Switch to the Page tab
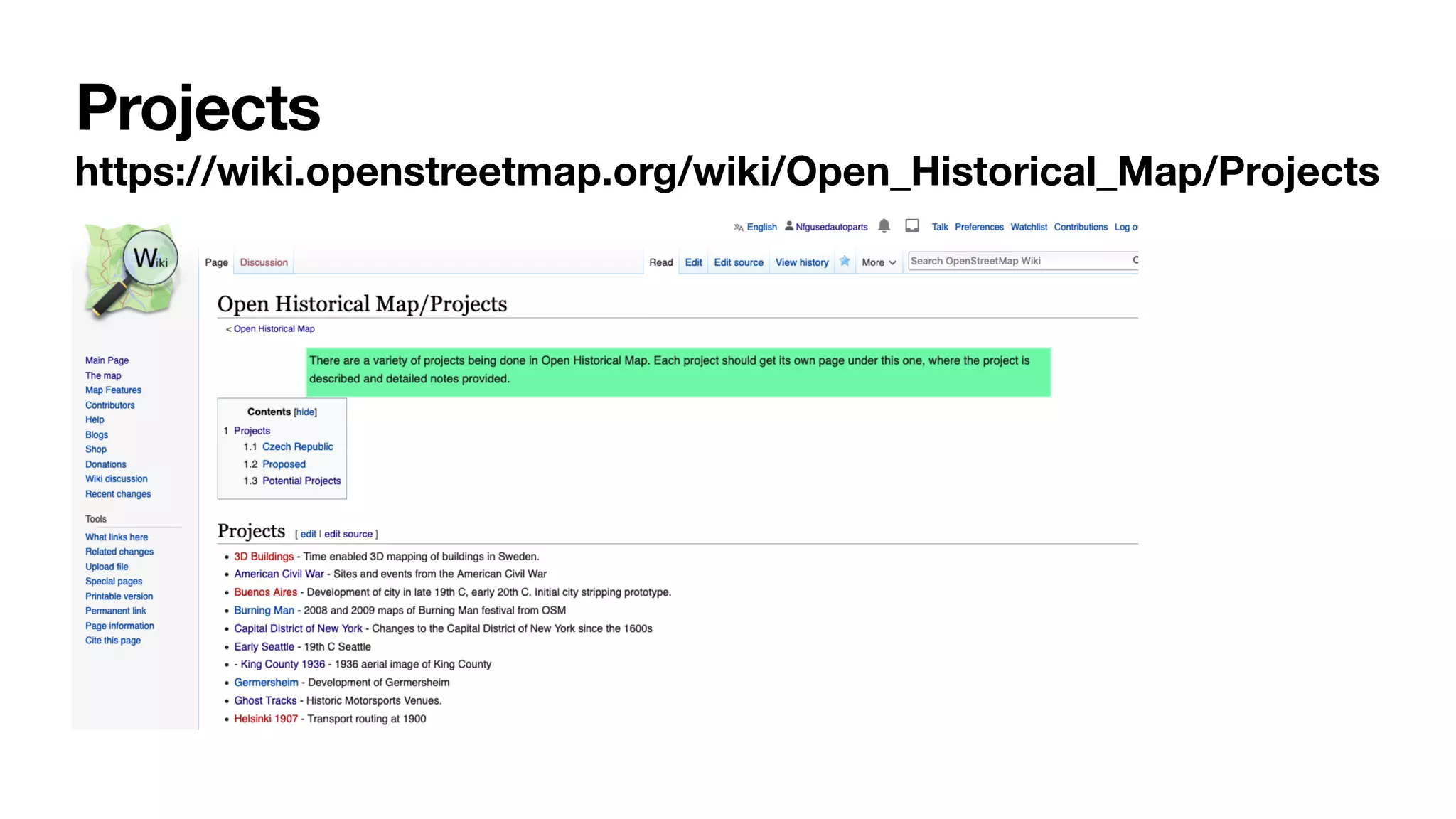1456x819 pixels. 217,262
